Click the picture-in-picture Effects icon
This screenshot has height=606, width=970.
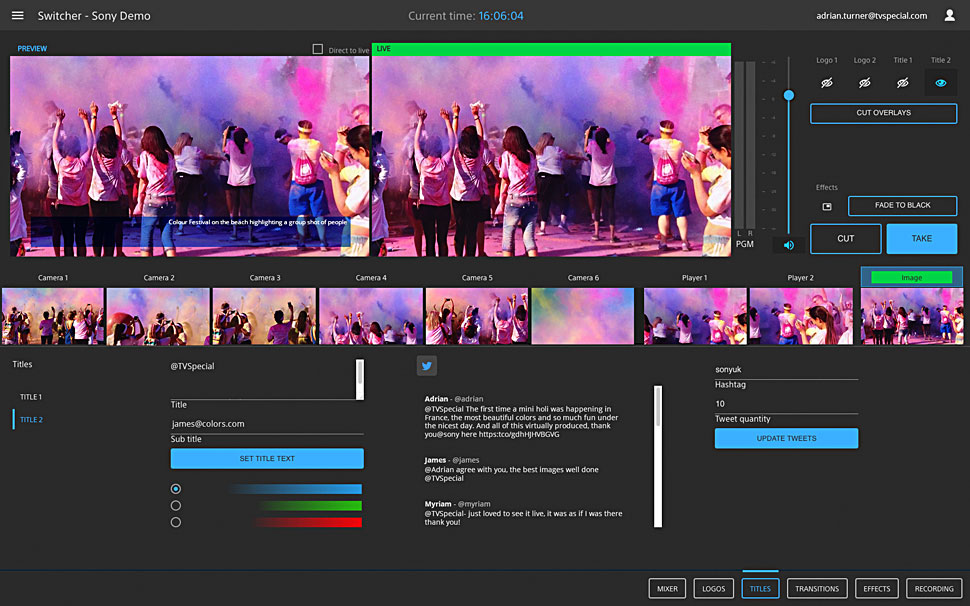click(827, 206)
